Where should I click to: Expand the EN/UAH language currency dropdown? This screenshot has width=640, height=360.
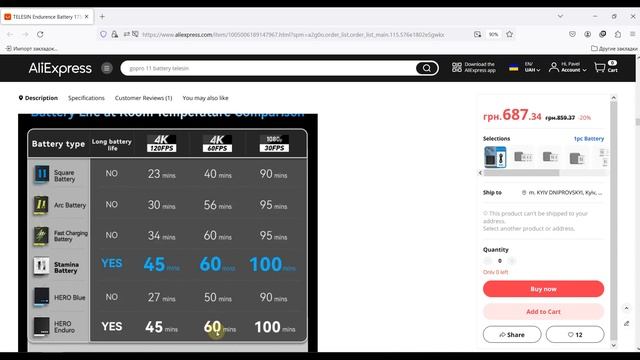532,67
